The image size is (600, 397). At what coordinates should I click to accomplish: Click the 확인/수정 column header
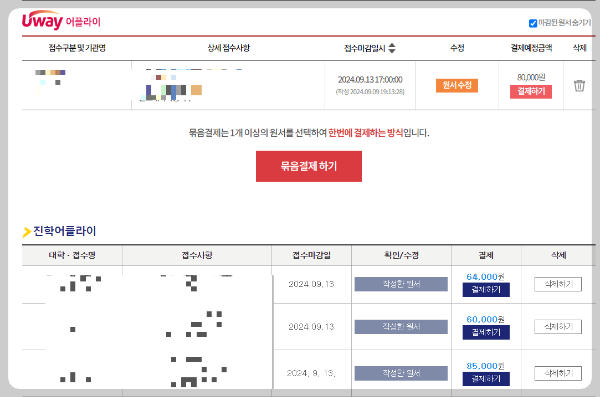pos(401,255)
